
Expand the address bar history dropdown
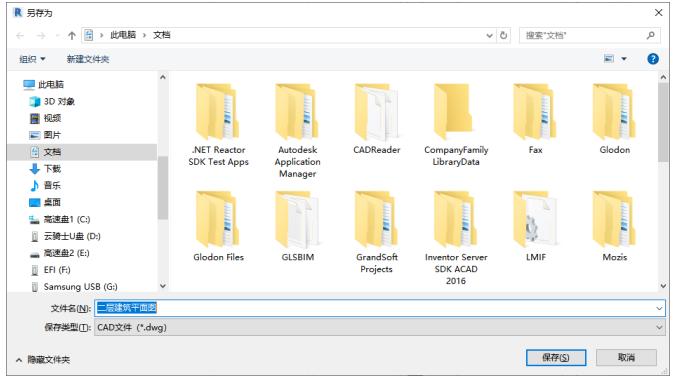point(489,35)
